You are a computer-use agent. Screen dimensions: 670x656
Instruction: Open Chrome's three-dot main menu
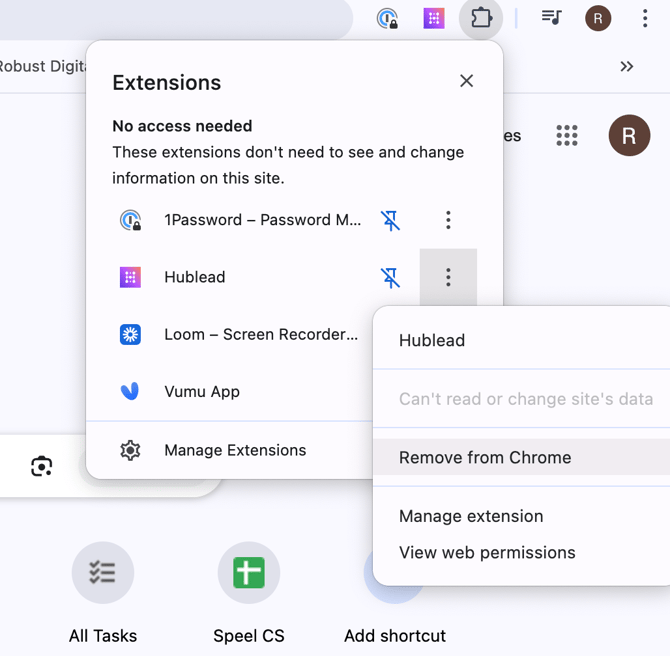(645, 18)
